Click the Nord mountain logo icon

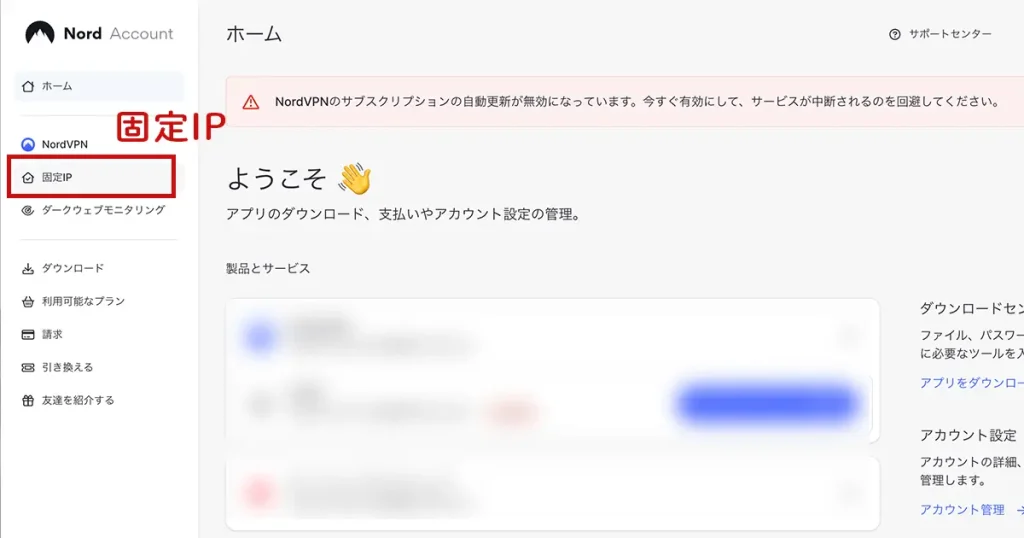click(40, 33)
